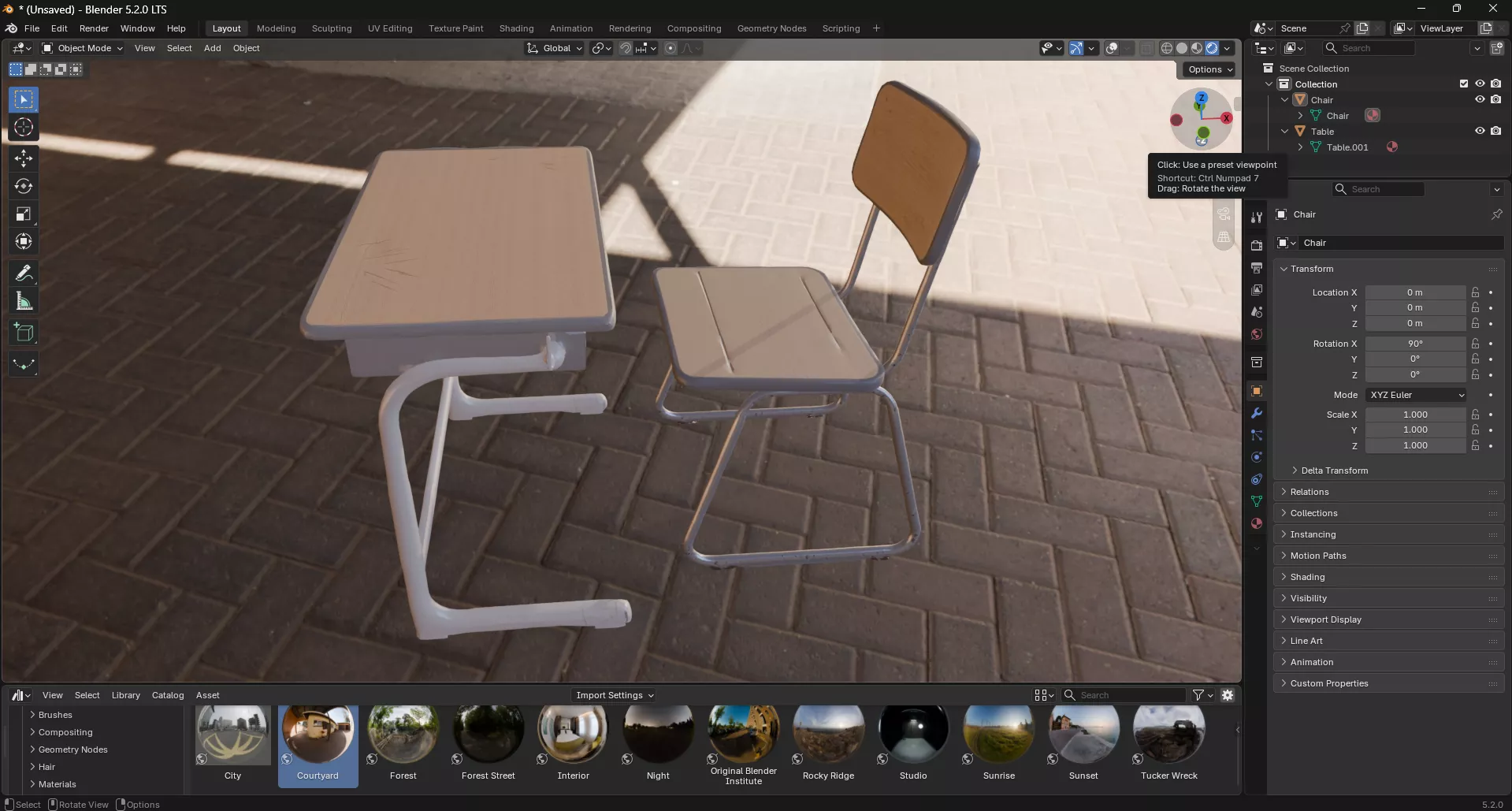Expand the Viewport Display panel
The height and width of the screenshot is (811, 1512).
(1389, 619)
